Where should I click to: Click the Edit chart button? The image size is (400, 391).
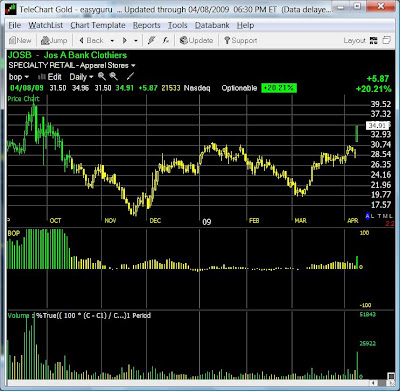[x=50, y=77]
